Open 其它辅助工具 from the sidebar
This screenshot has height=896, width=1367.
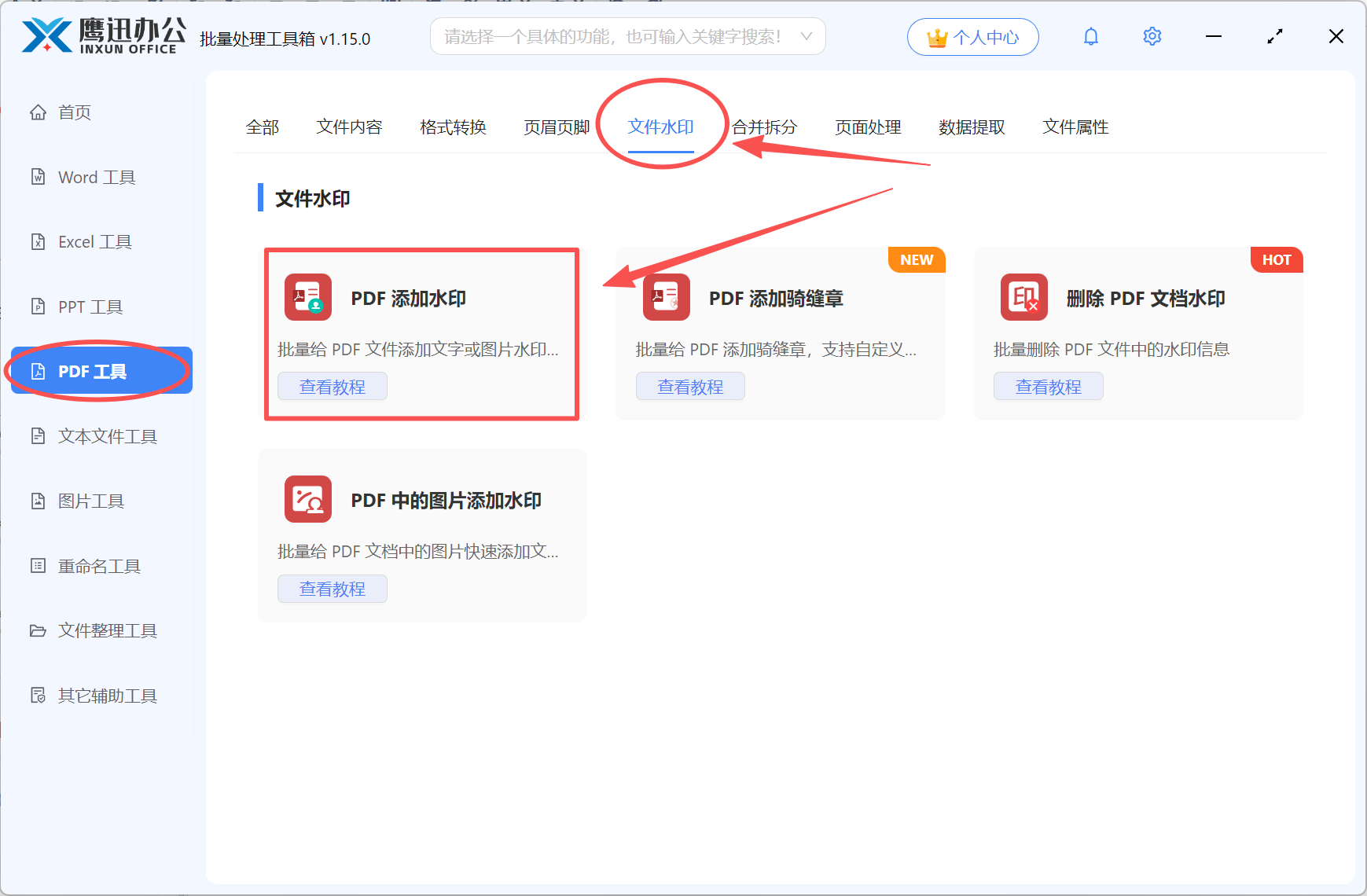107,695
